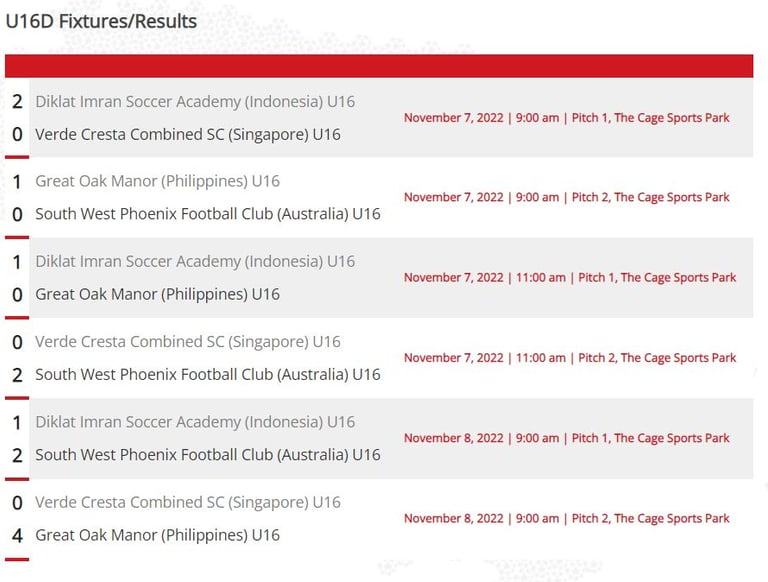Viewport: 768px width, 582px height.
Task: Open Great Oak Manor in the 11:00 am Pitch 1 match
Action: point(157,294)
